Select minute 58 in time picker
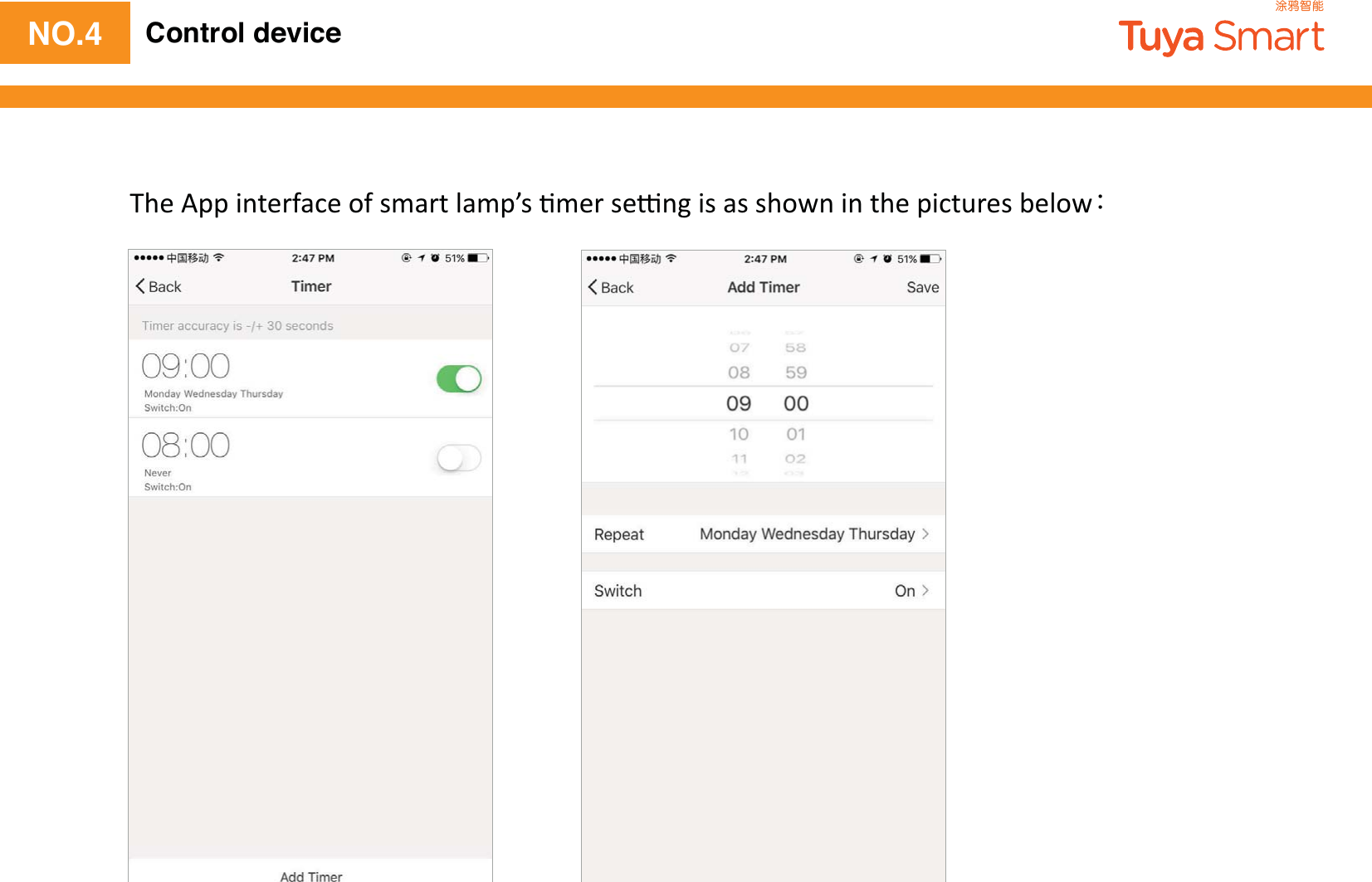1372x882 pixels. coord(796,348)
